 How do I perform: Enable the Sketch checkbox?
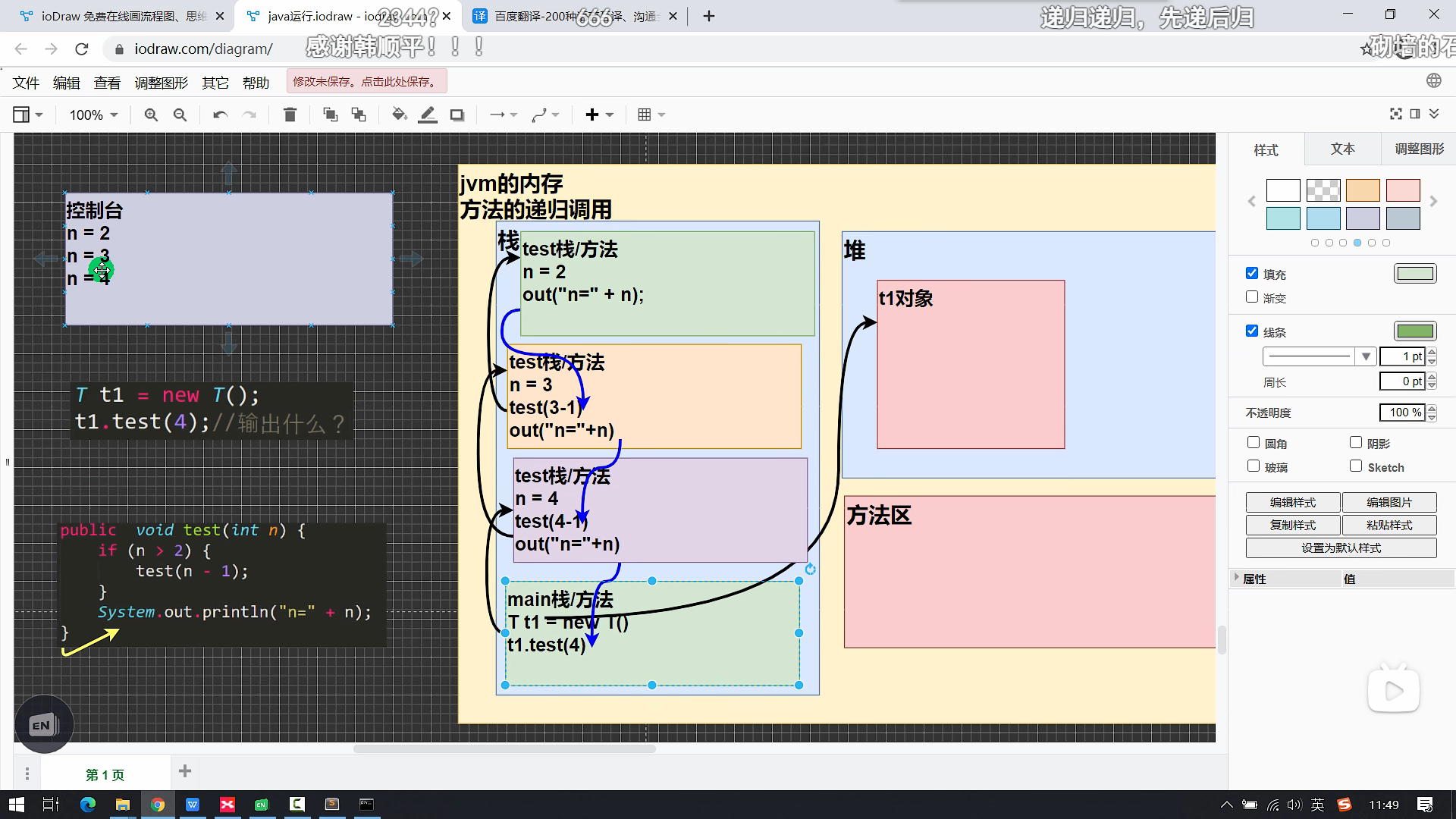[1356, 466]
